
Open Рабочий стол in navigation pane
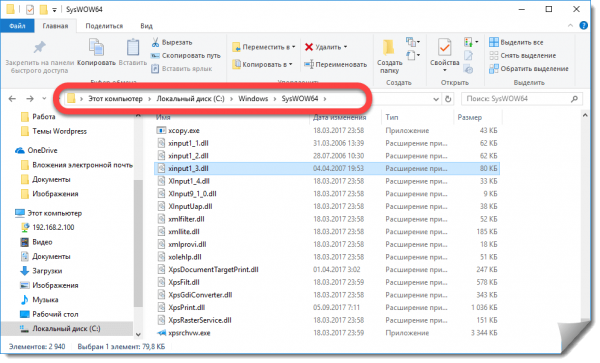(55, 314)
